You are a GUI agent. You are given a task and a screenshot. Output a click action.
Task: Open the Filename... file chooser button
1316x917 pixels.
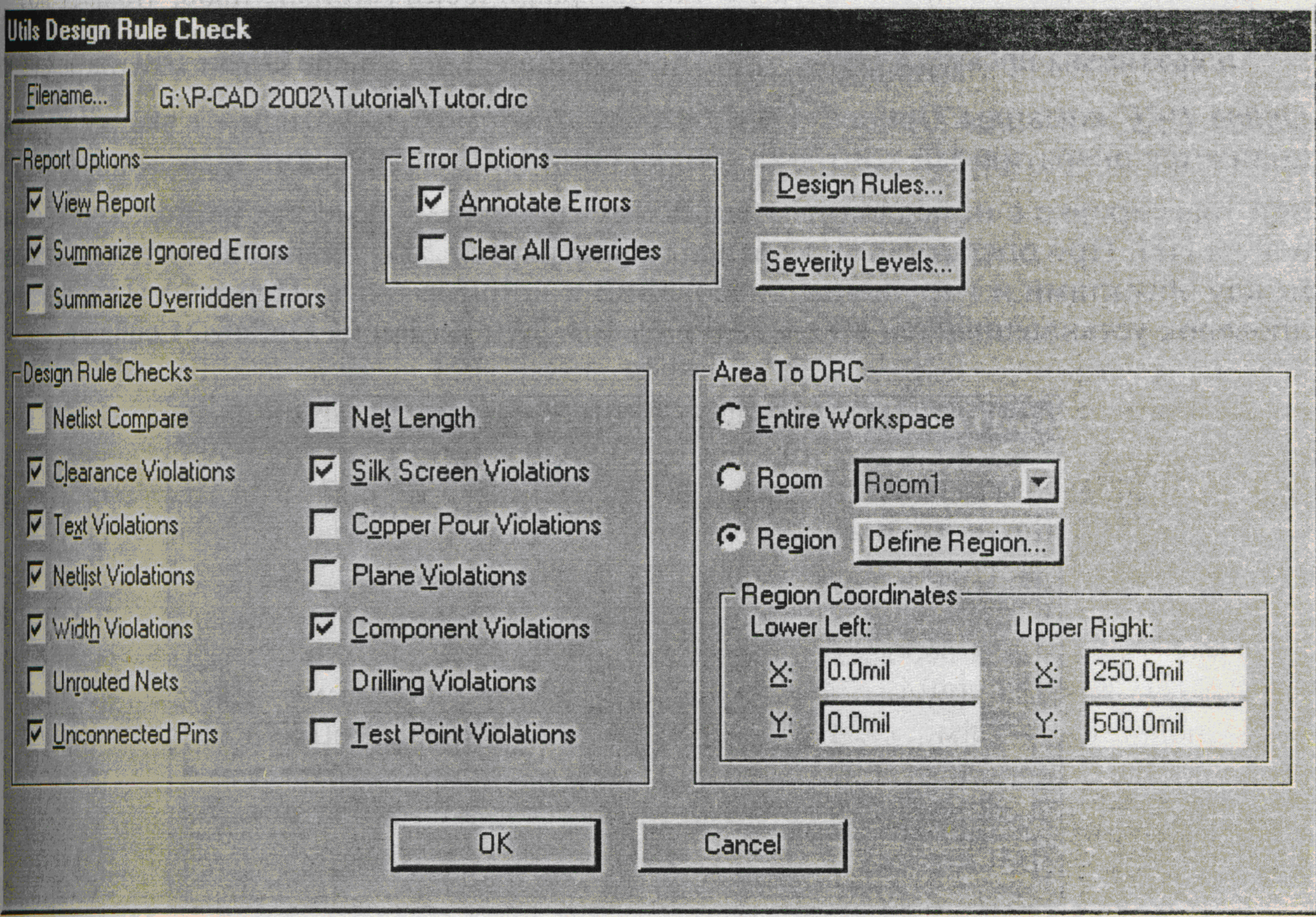tap(70, 95)
